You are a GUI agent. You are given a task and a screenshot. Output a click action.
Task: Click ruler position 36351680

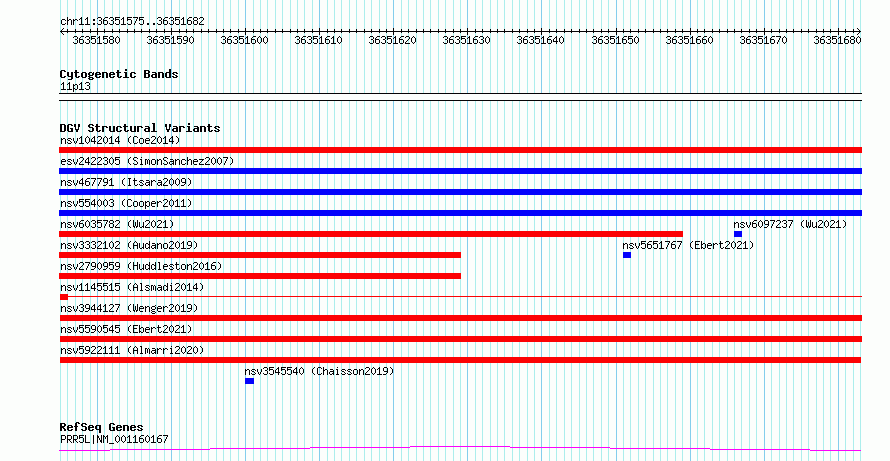(838, 40)
